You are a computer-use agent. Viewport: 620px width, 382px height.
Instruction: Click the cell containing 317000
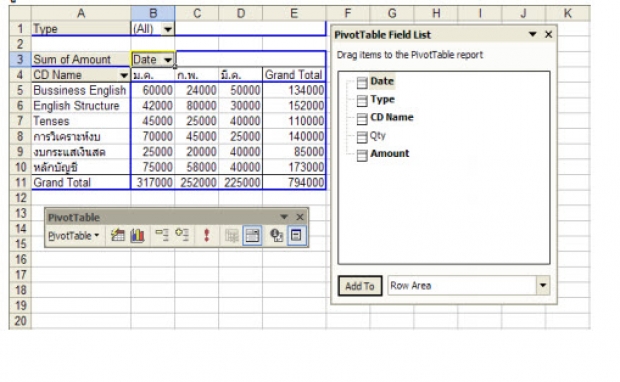click(x=153, y=182)
